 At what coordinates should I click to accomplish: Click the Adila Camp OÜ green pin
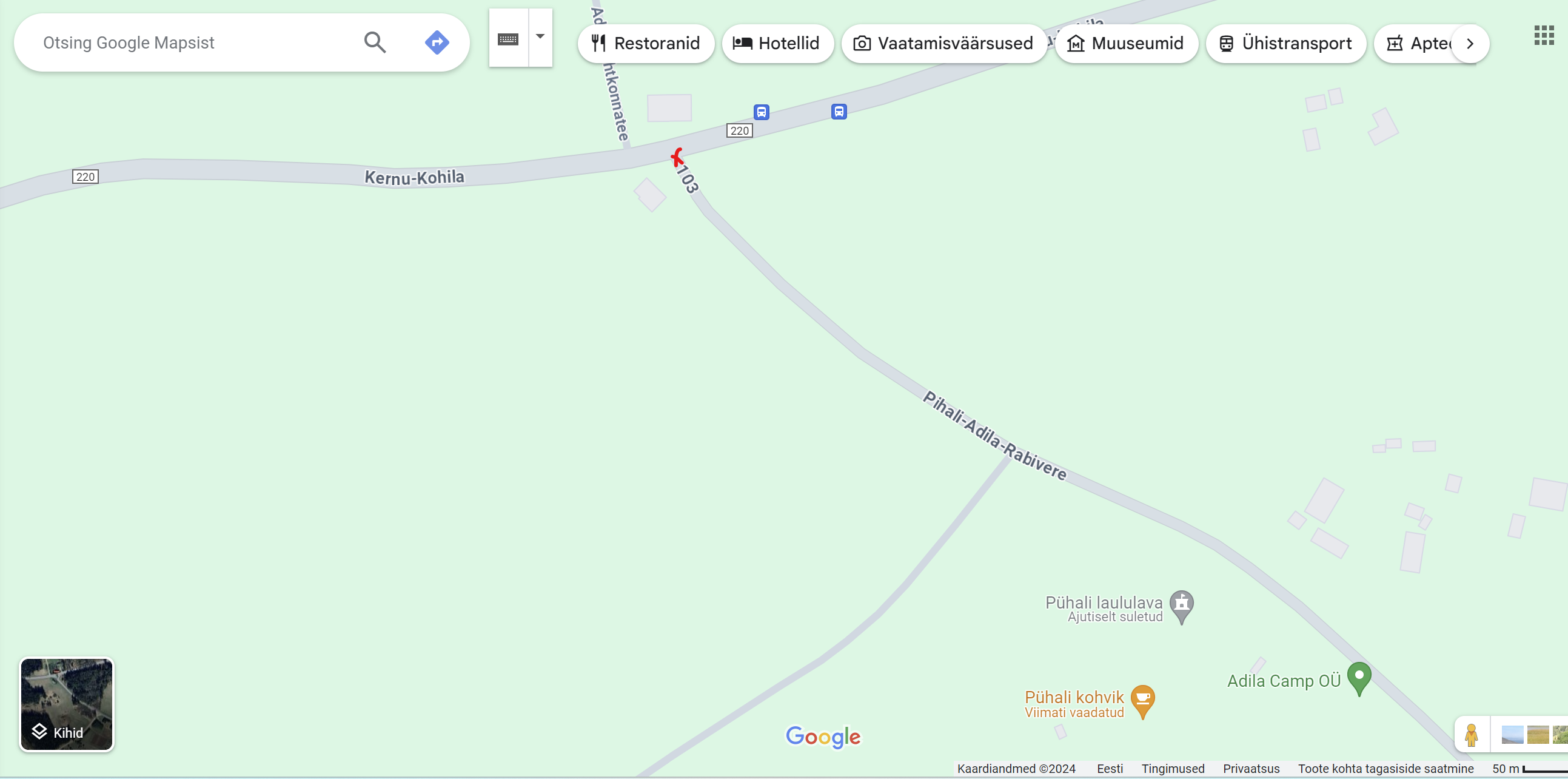[1359, 677]
